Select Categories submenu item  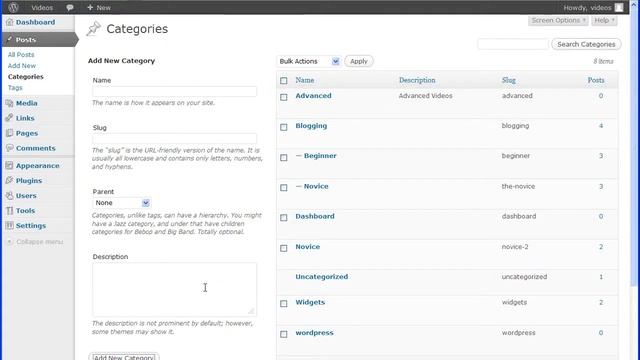pos(25,77)
